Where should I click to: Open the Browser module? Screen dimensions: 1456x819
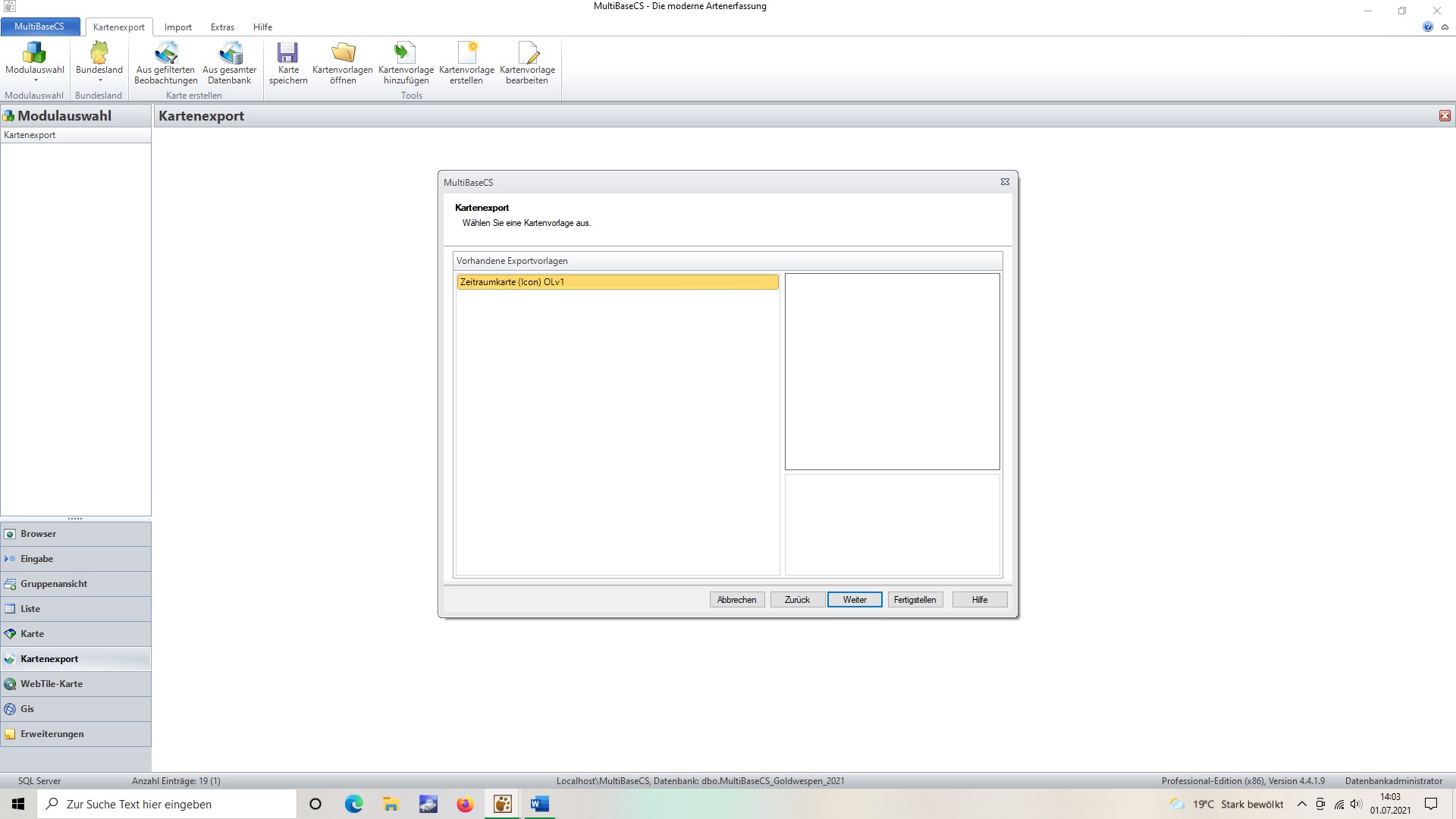click(x=76, y=534)
